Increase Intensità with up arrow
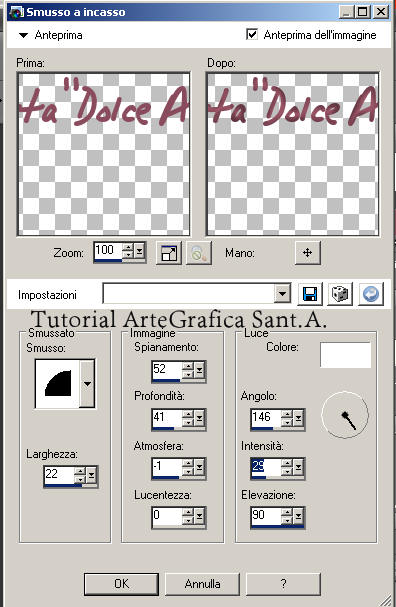Screen dimensions: 396x607 coord(287,463)
